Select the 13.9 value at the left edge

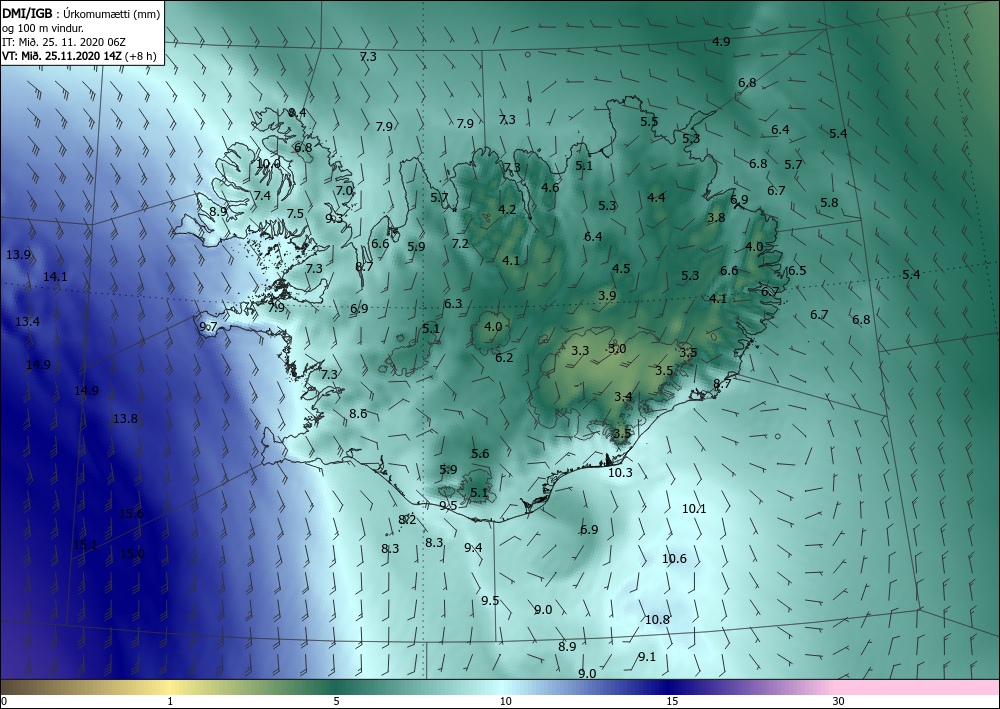pos(18,255)
